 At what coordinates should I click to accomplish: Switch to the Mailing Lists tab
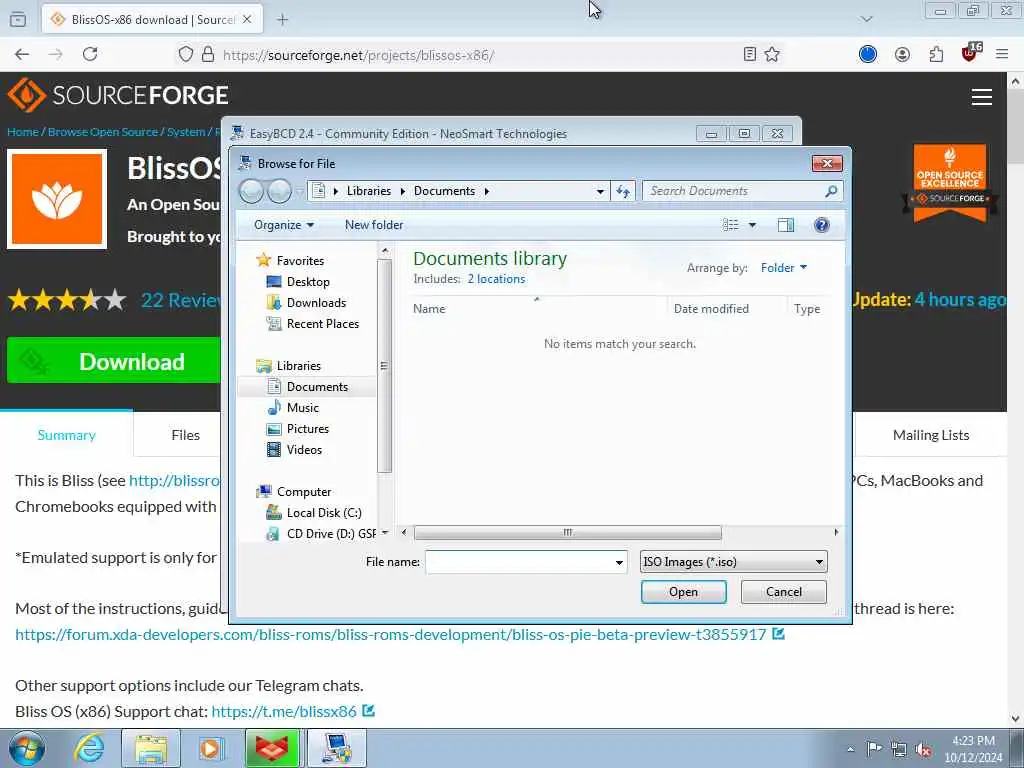click(x=931, y=435)
